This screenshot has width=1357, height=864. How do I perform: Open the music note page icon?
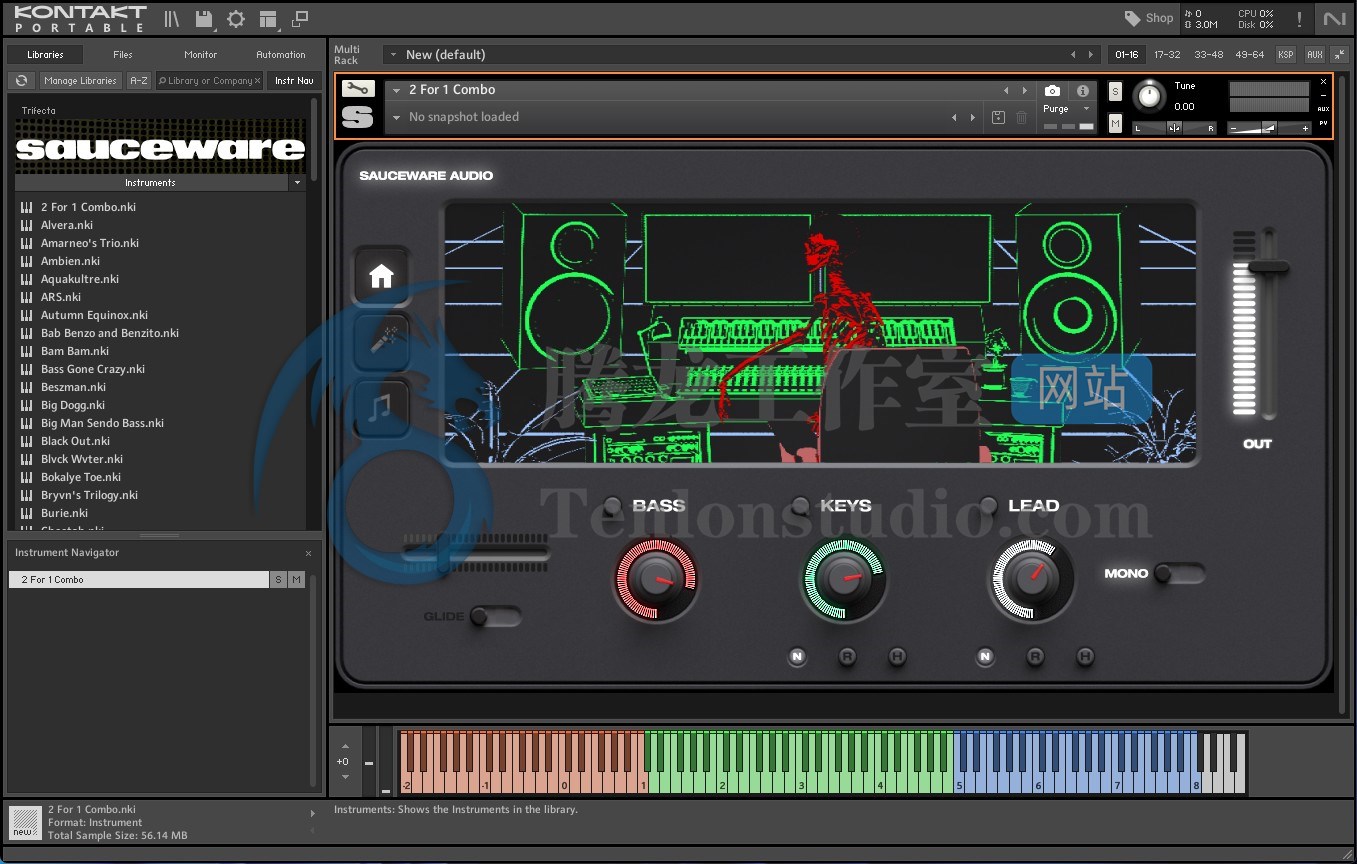click(x=381, y=406)
